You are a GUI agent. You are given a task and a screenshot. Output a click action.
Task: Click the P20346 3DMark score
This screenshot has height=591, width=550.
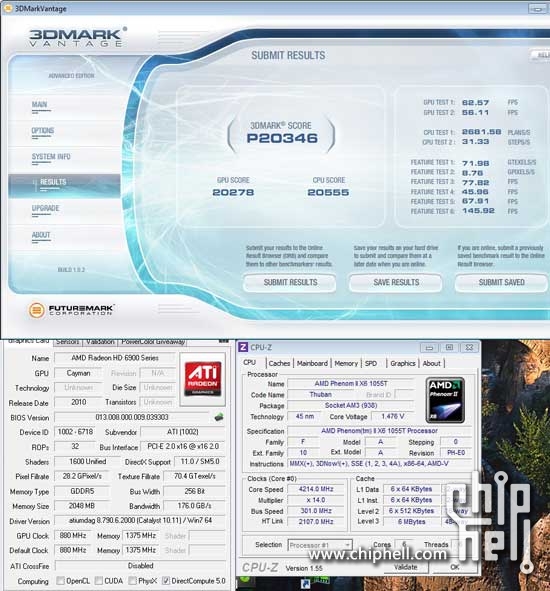[x=282, y=138]
